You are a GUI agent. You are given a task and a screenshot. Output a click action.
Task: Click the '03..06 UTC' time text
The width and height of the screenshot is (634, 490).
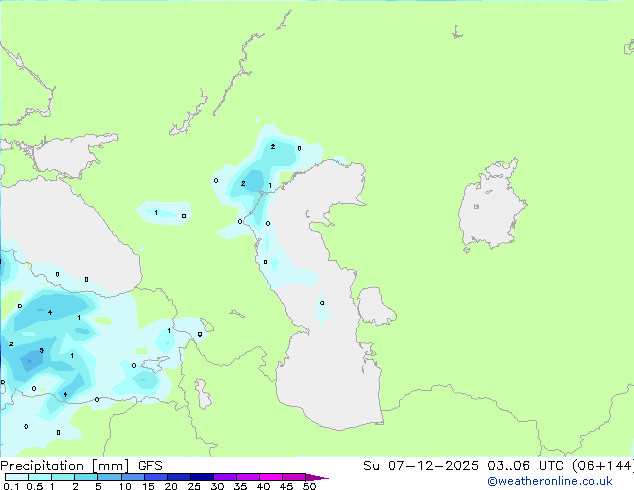525,466
